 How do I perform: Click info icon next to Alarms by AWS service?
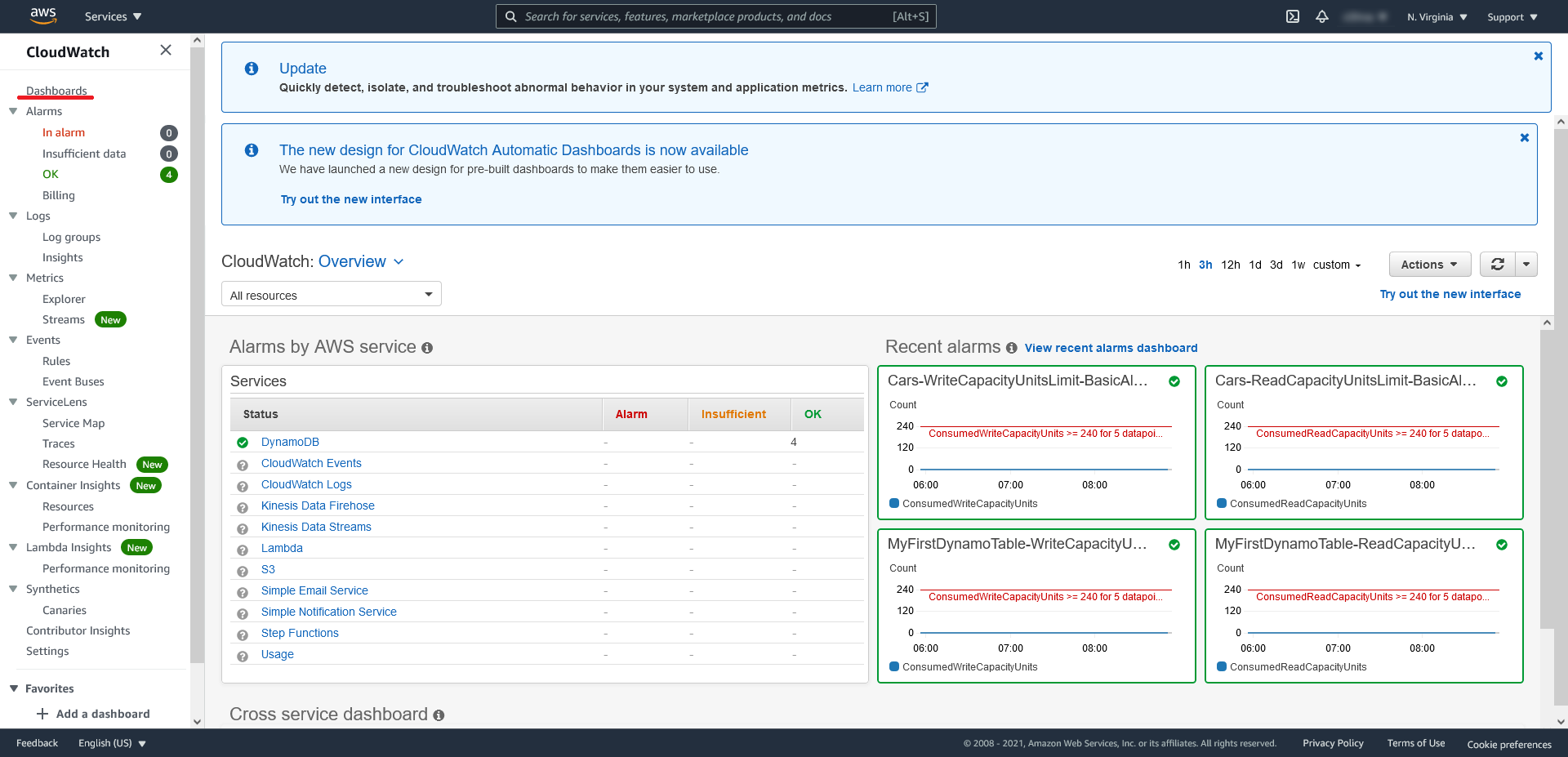point(427,348)
